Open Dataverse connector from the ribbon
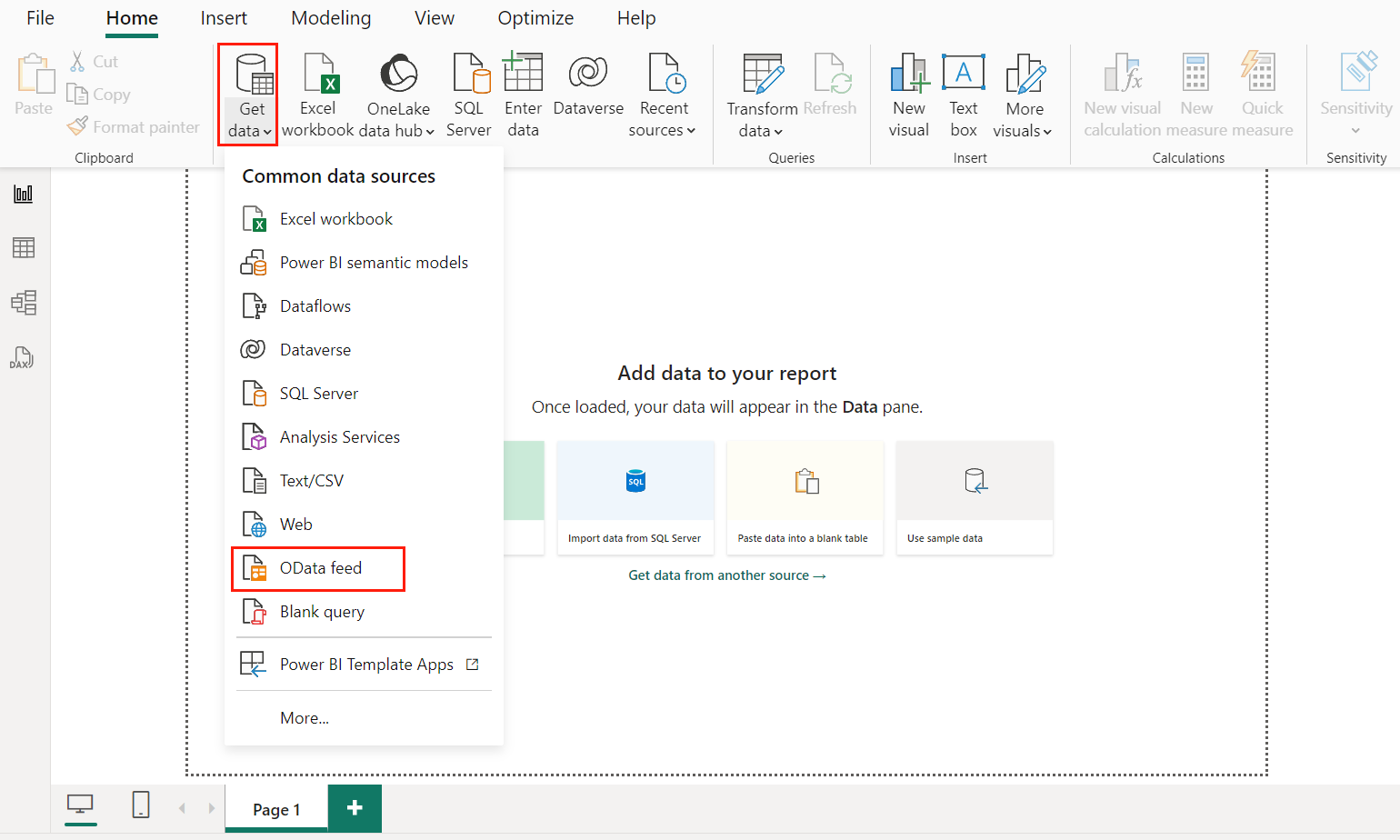Viewport: 1400px width, 840px height. (587, 94)
